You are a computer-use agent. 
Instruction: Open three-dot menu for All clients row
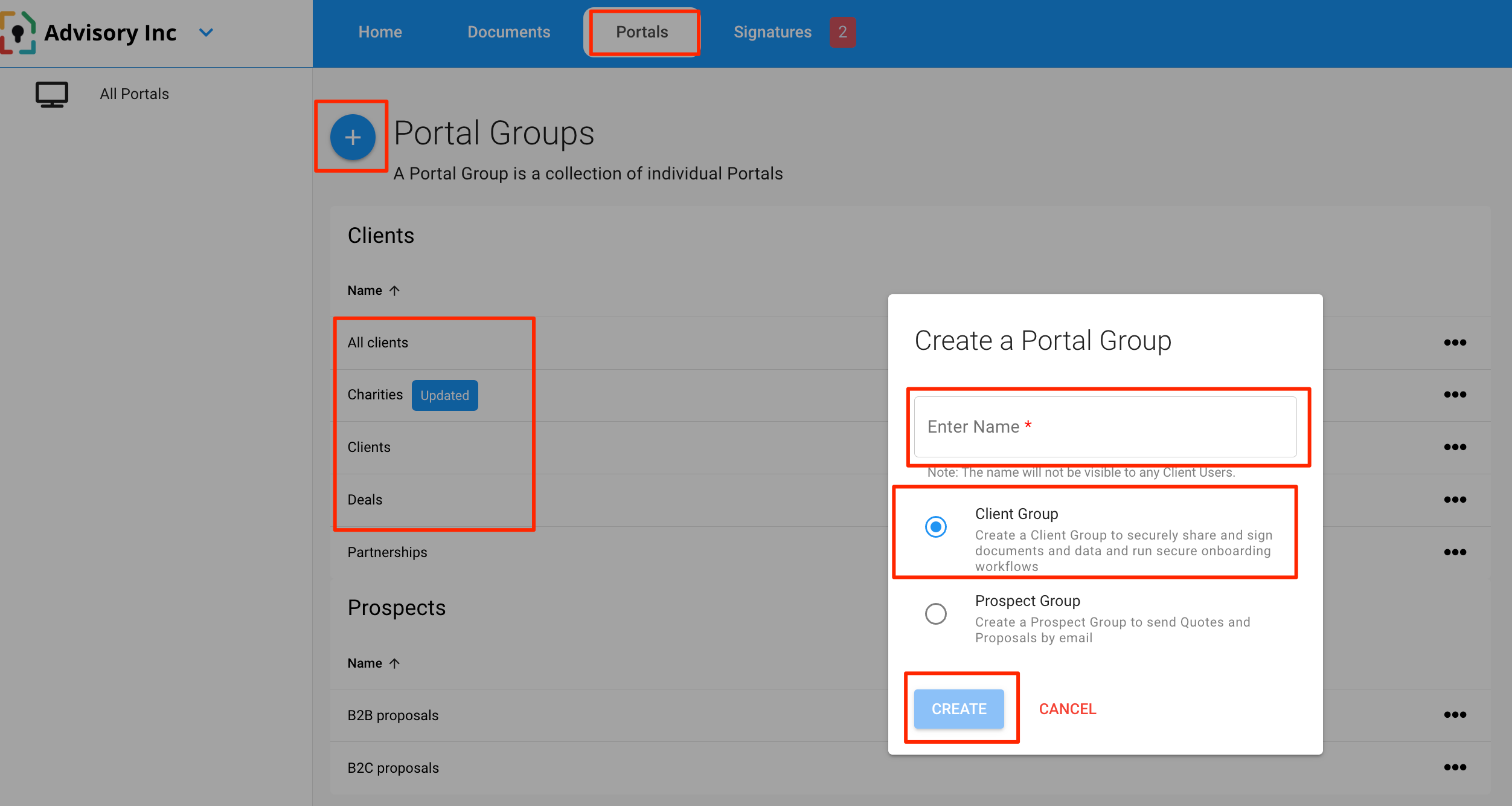pyautogui.click(x=1455, y=343)
